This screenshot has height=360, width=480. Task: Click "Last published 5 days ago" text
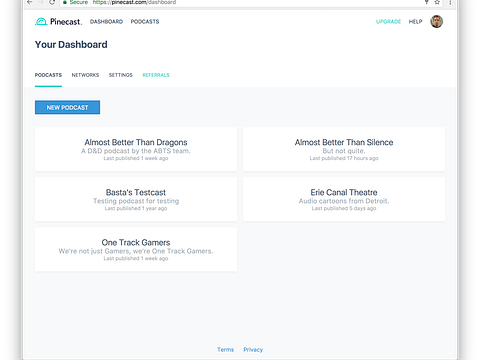click(x=344, y=208)
